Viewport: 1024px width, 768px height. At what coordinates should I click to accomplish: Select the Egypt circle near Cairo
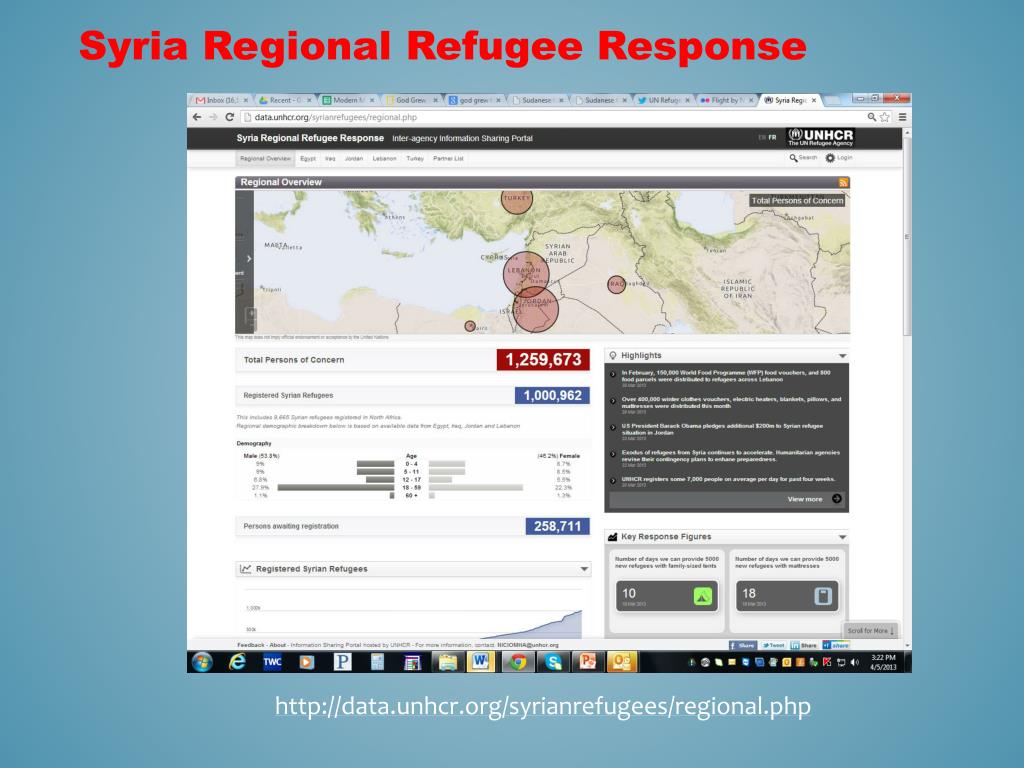click(x=470, y=326)
